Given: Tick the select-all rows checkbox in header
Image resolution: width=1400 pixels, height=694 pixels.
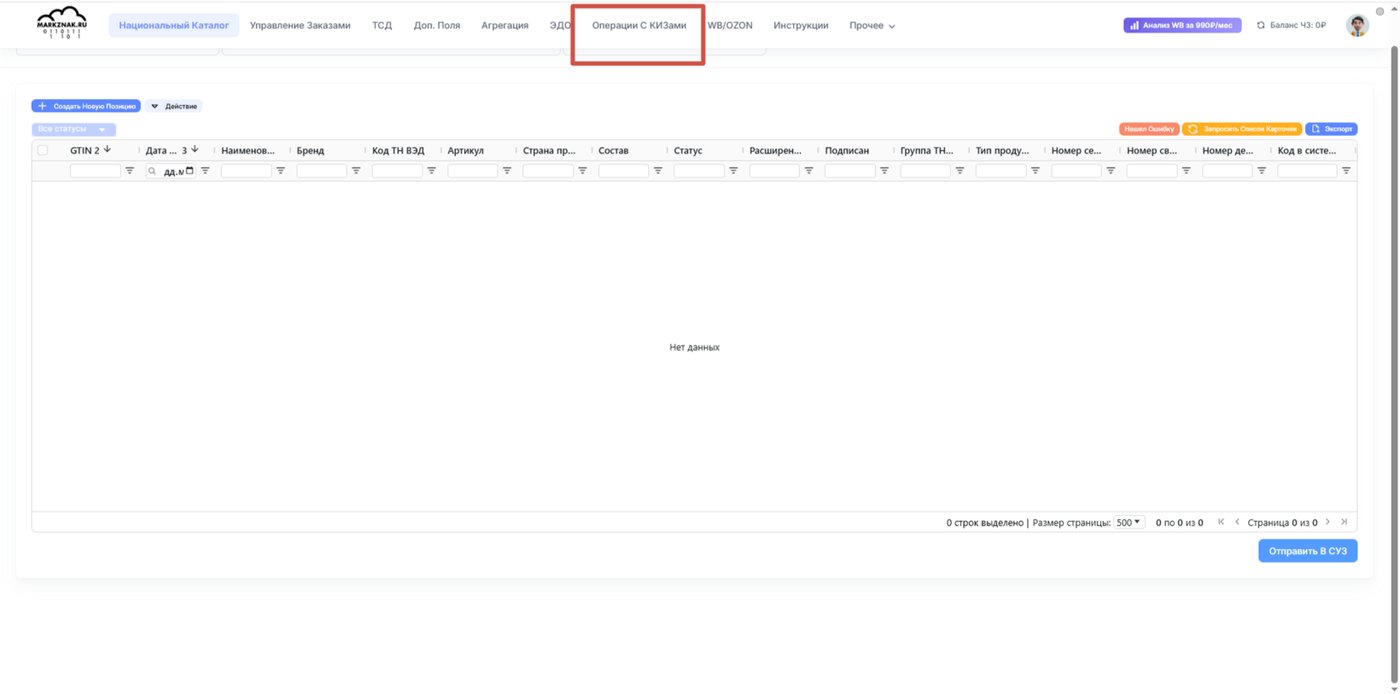Looking at the screenshot, I should point(42,150).
